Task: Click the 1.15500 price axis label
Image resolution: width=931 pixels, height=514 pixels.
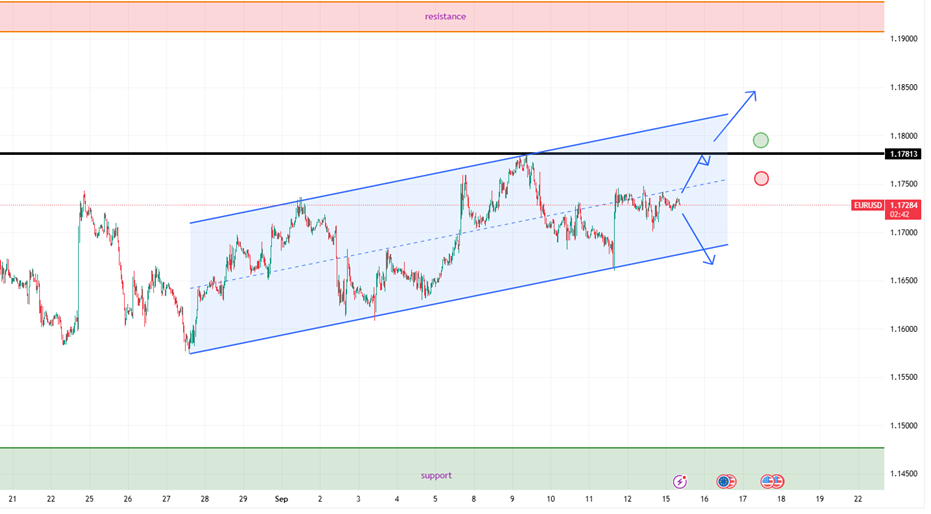Action: point(903,377)
